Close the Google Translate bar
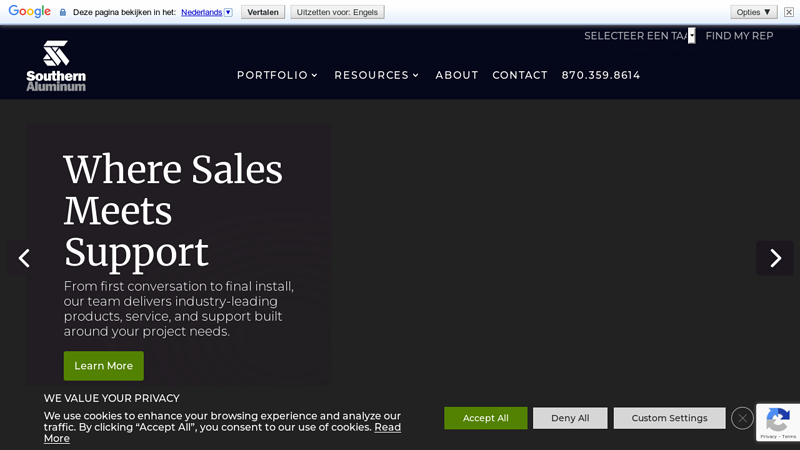Screen dimensions: 800x450 789,12
